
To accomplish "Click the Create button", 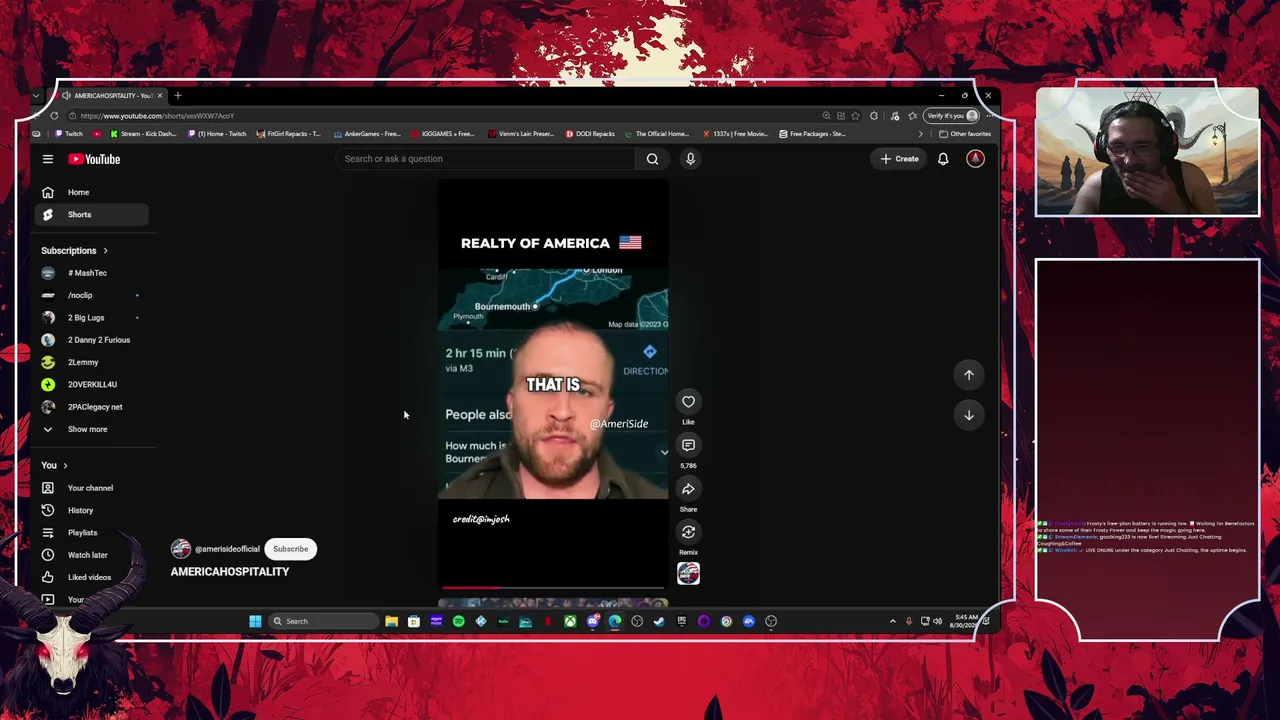I will point(899,159).
